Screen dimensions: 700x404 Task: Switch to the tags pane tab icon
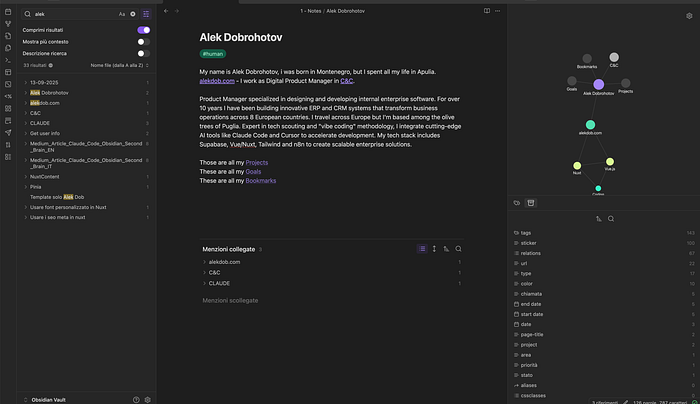click(x=517, y=203)
